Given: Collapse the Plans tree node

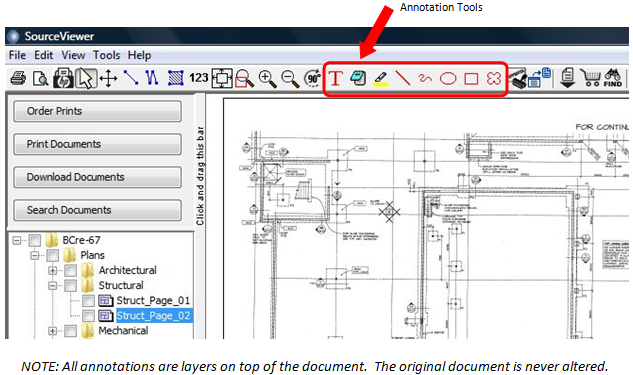Looking at the screenshot, I should (35, 256).
